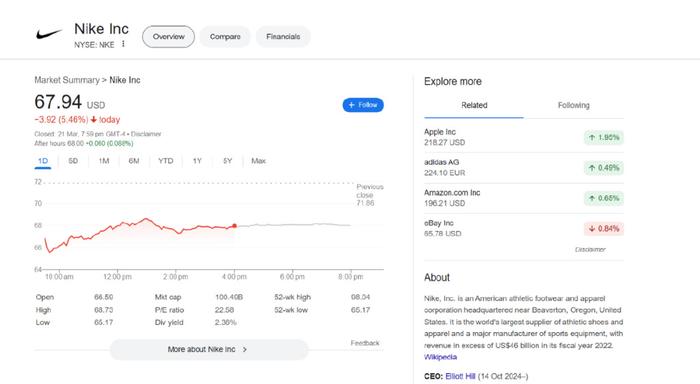Image resolution: width=700 pixels, height=384 pixels.
Task: Select the 1D chart range
Action: 43,161
